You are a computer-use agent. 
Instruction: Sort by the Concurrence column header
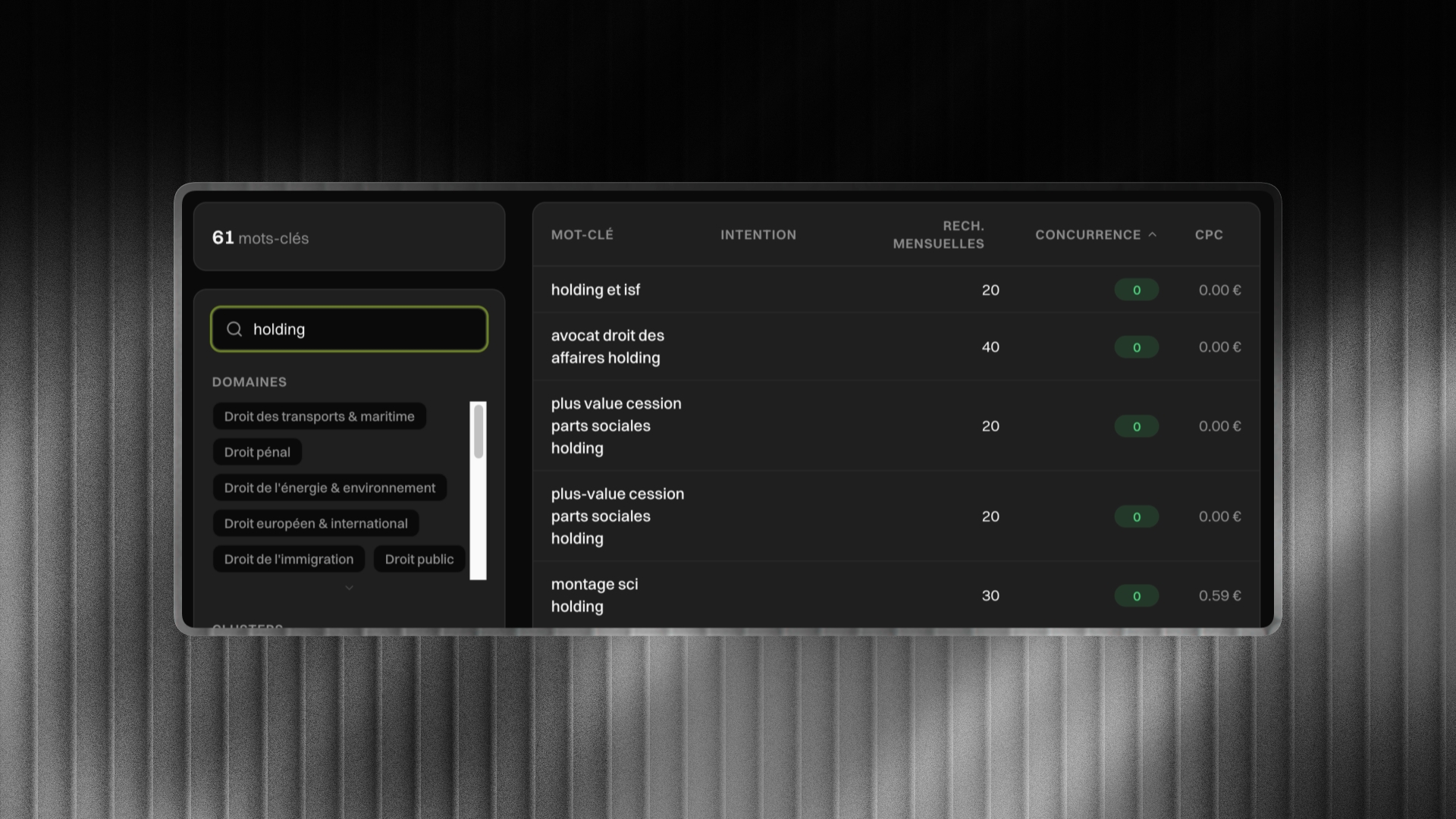pyautogui.click(x=1087, y=235)
